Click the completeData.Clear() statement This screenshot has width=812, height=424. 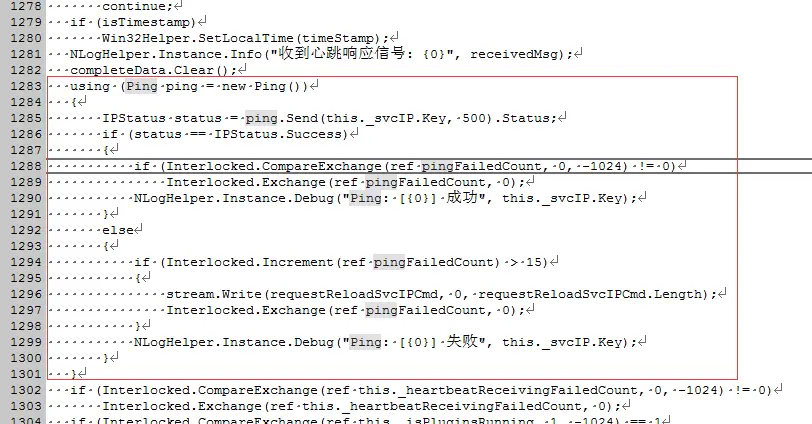(x=153, y=70)
